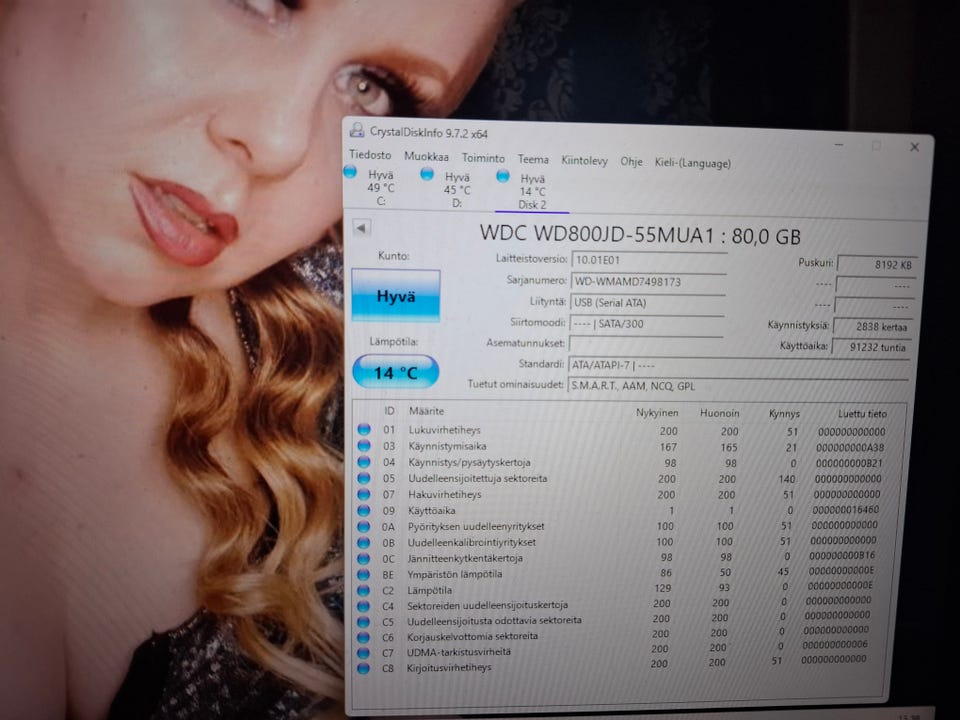Click status icon for Pyörityksen uudelleenyritykset row
This screenshot has height=720, width=960.
pos(364,527)
